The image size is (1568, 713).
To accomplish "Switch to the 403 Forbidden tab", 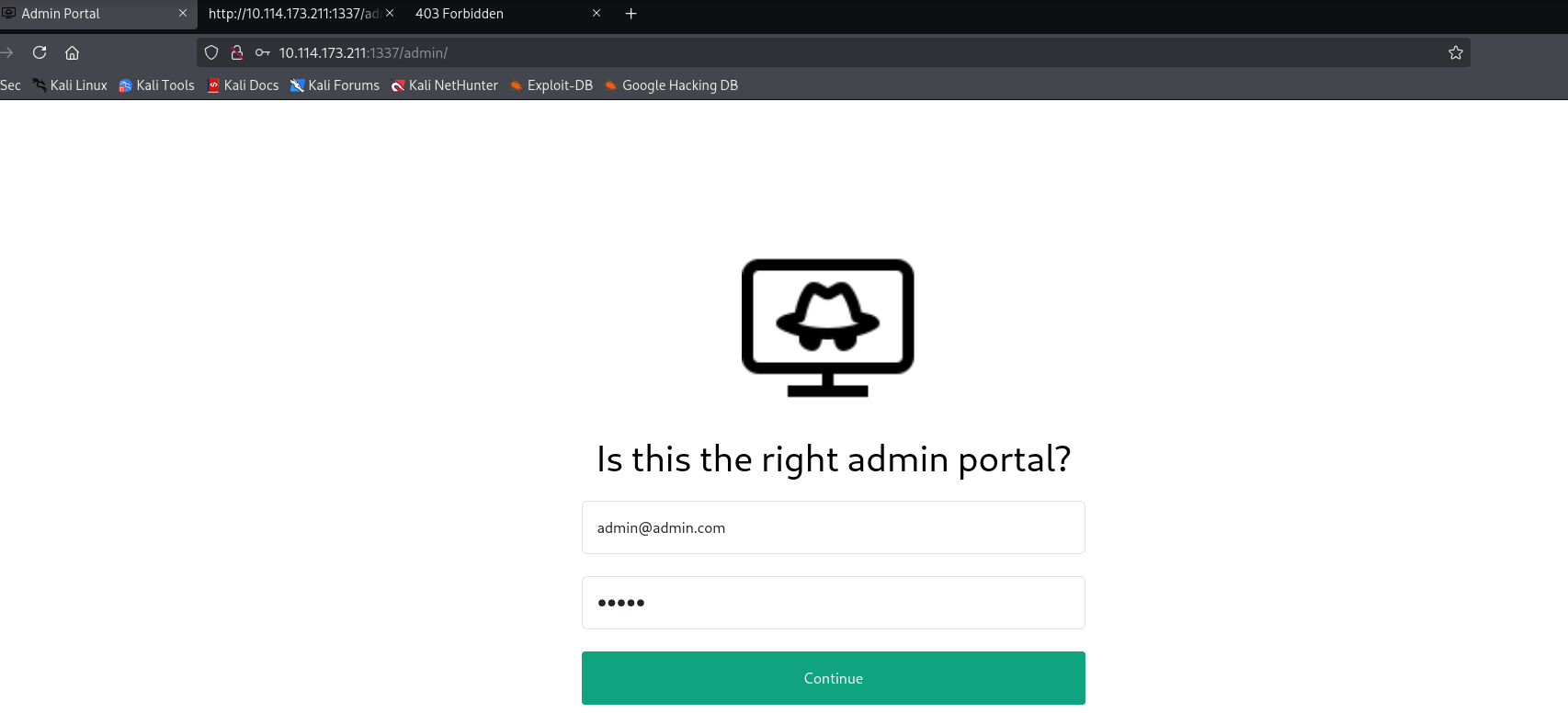I will [x=496, y=14].
